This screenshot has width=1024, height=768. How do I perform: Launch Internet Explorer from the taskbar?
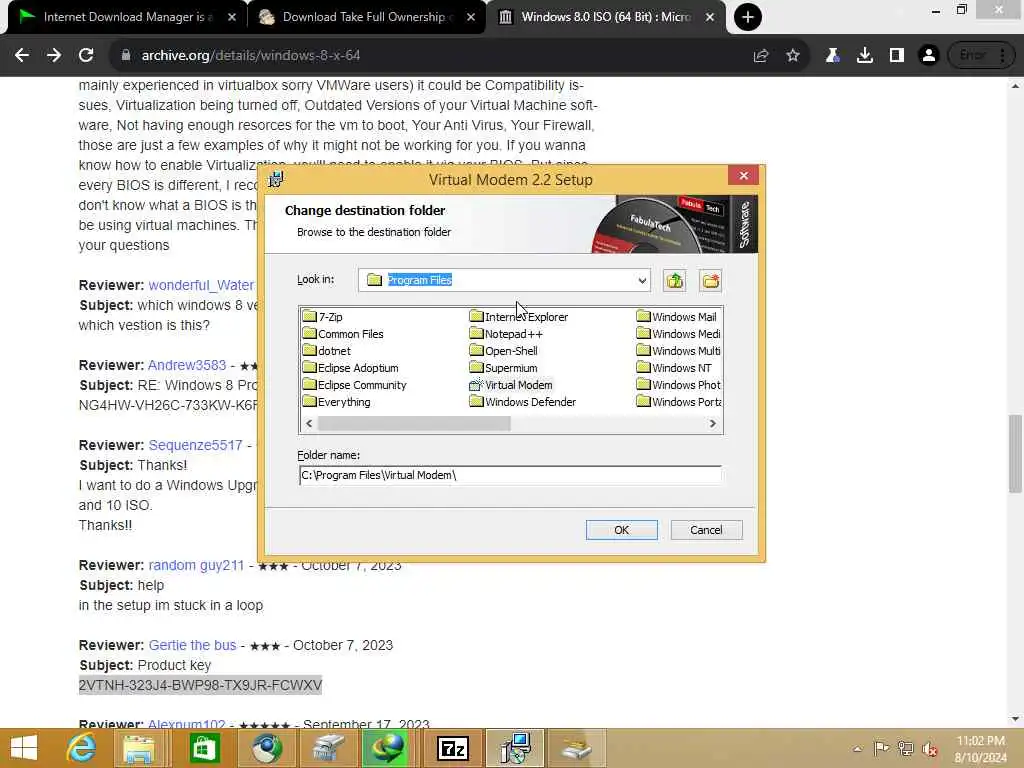point(82,748)
